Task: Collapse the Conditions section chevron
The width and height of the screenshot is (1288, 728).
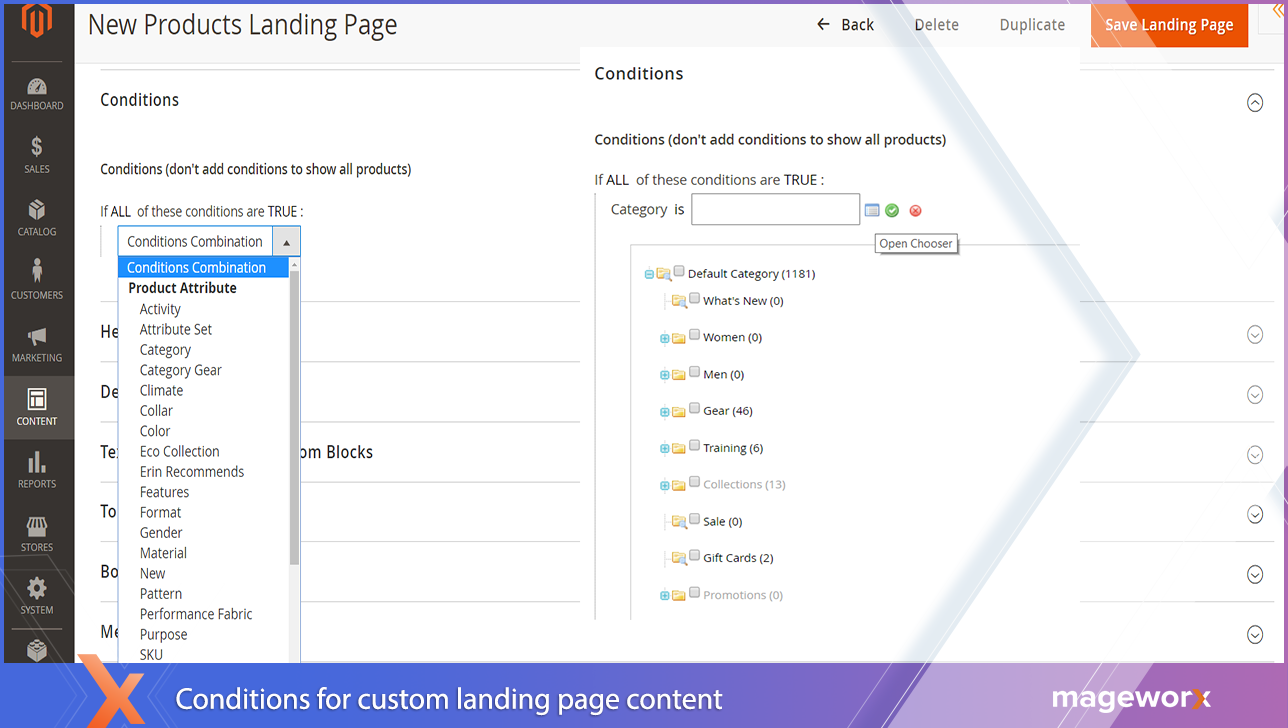Action: point(1254,102)
